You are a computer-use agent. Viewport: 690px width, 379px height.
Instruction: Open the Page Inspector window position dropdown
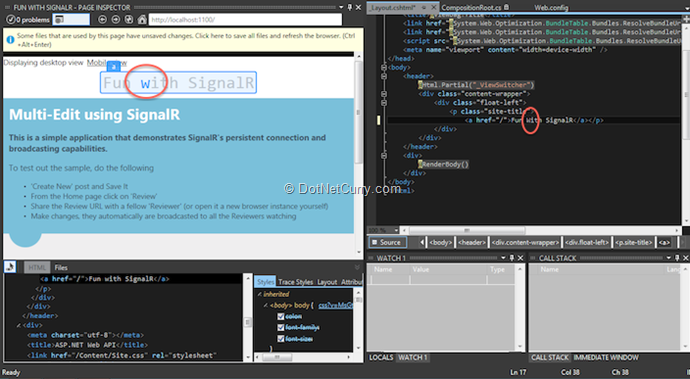[x=341, y=7]
